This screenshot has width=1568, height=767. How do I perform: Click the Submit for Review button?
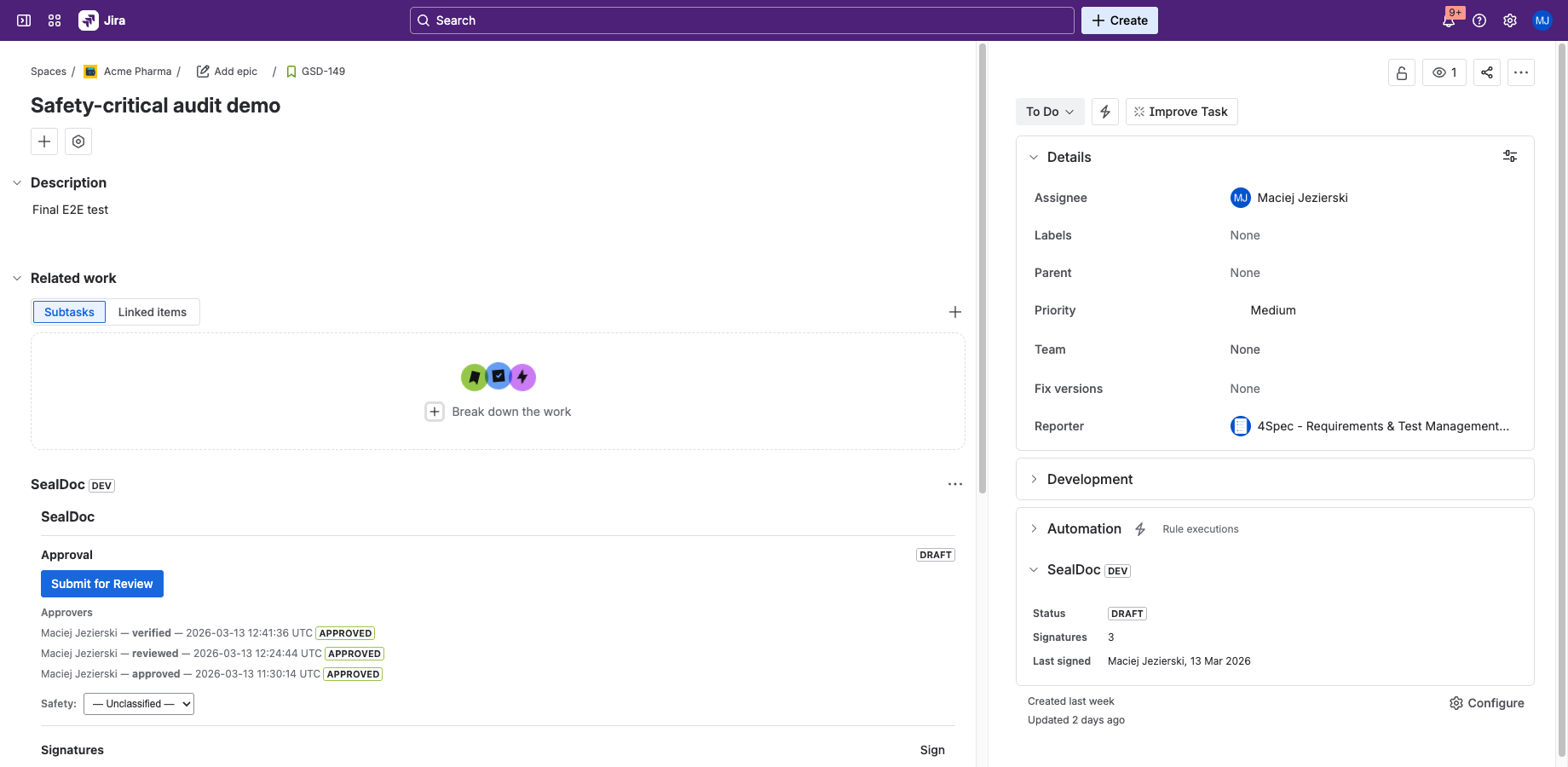point(101,583)
